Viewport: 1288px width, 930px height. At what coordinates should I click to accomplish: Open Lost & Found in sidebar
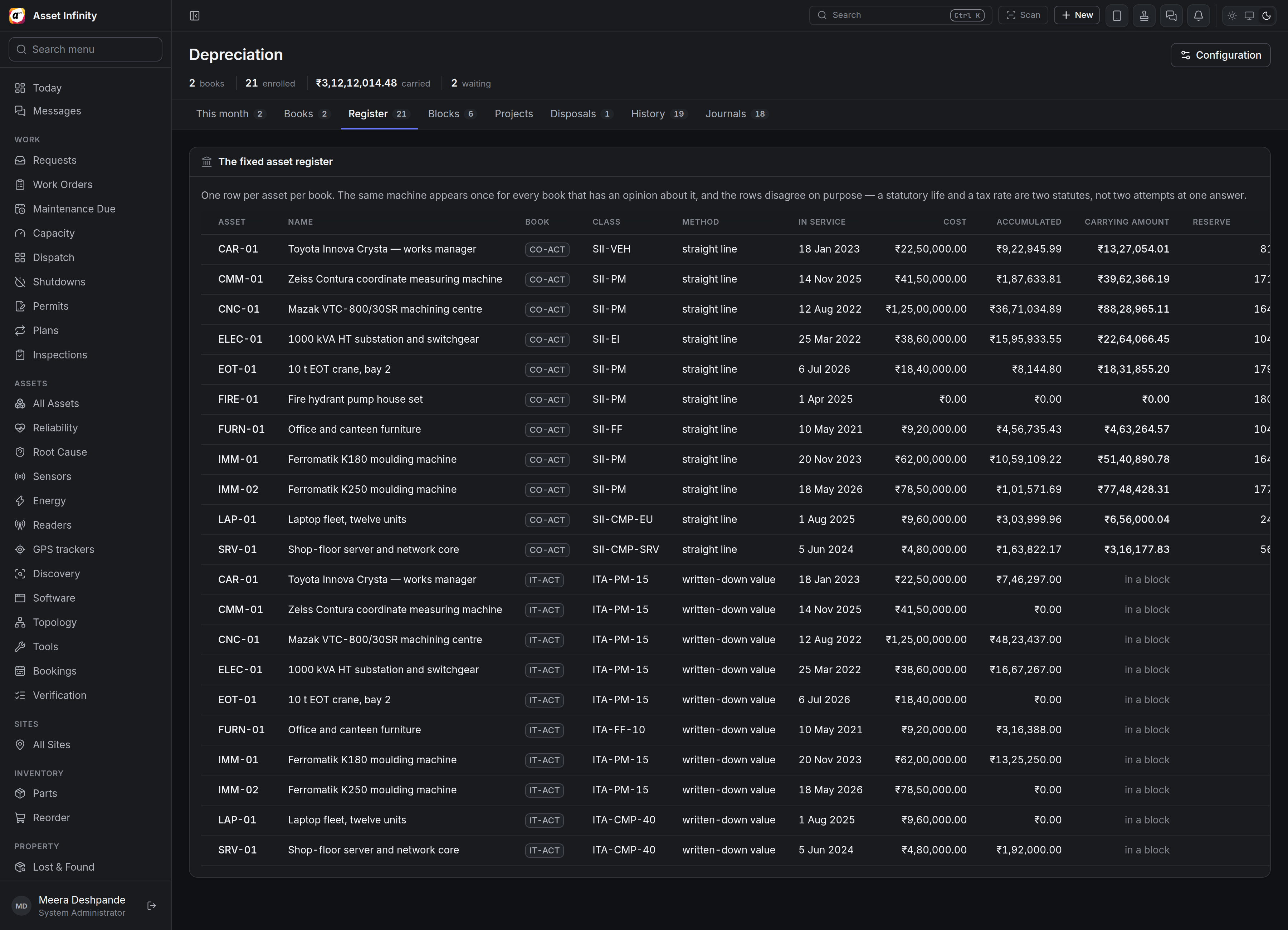click(x=86, y=867)
